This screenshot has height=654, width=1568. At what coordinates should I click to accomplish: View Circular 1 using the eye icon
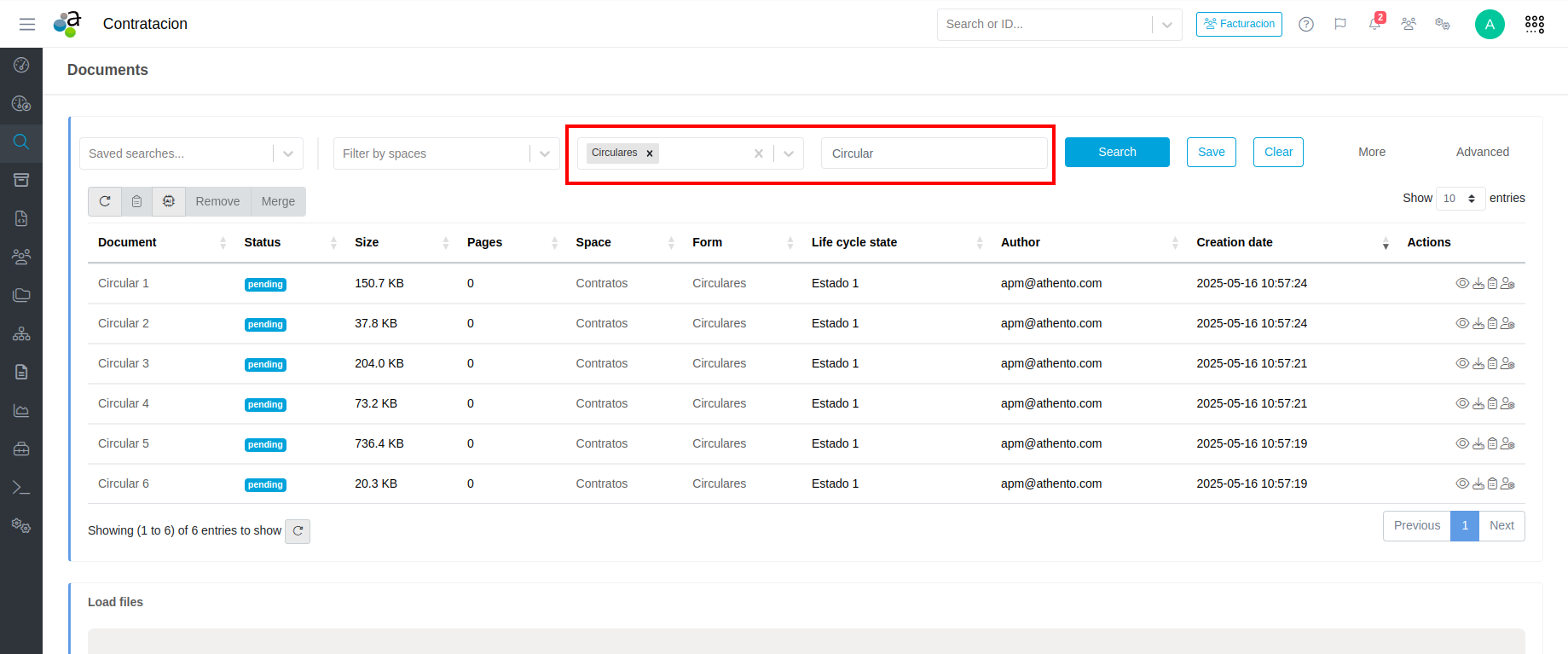1461,284
